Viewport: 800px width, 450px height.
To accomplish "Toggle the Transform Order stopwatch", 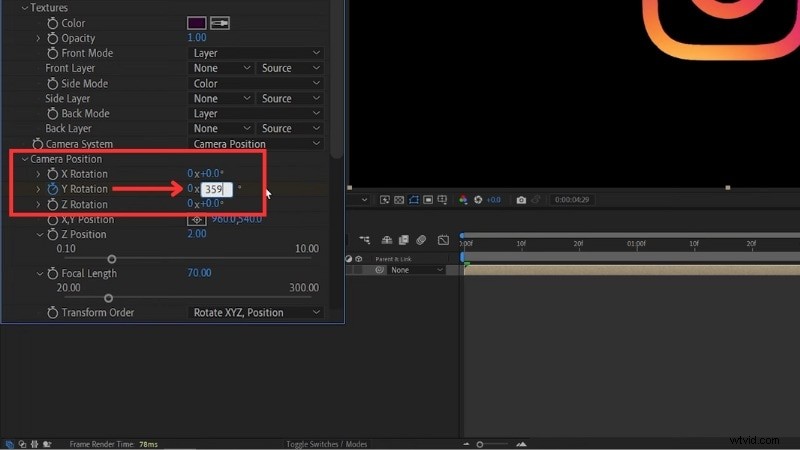I will (x=52, y=312).
